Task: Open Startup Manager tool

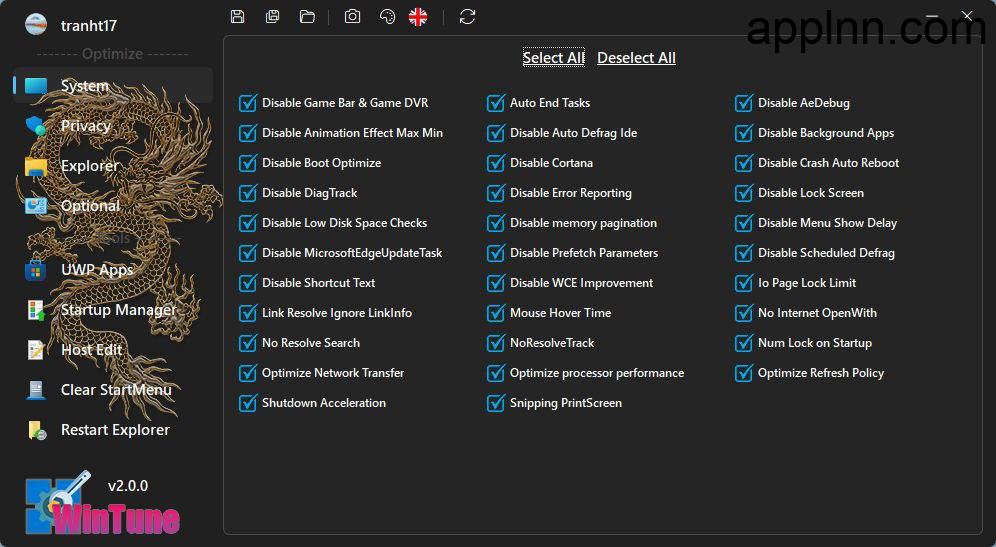Action: click(x=113, y=310)
